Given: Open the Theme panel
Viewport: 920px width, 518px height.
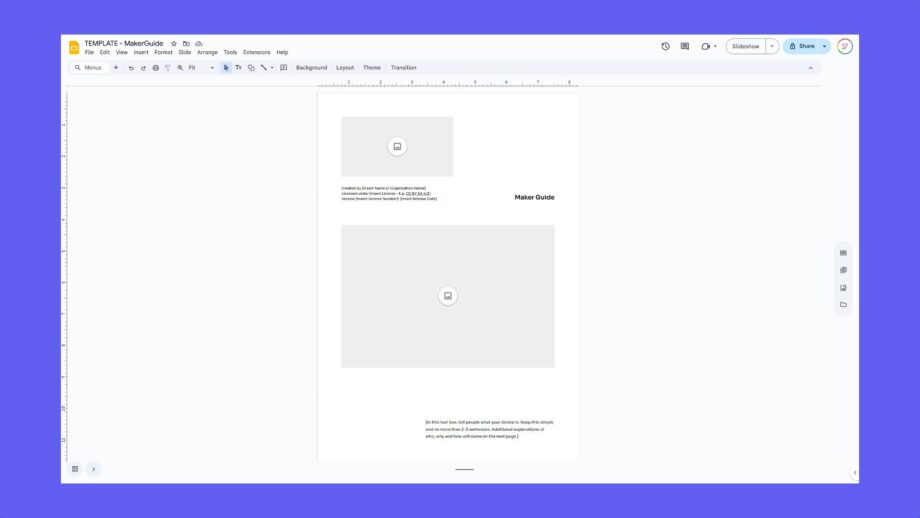Looking at the screenshot, I should pyautogui.click(x=372, y=68).
